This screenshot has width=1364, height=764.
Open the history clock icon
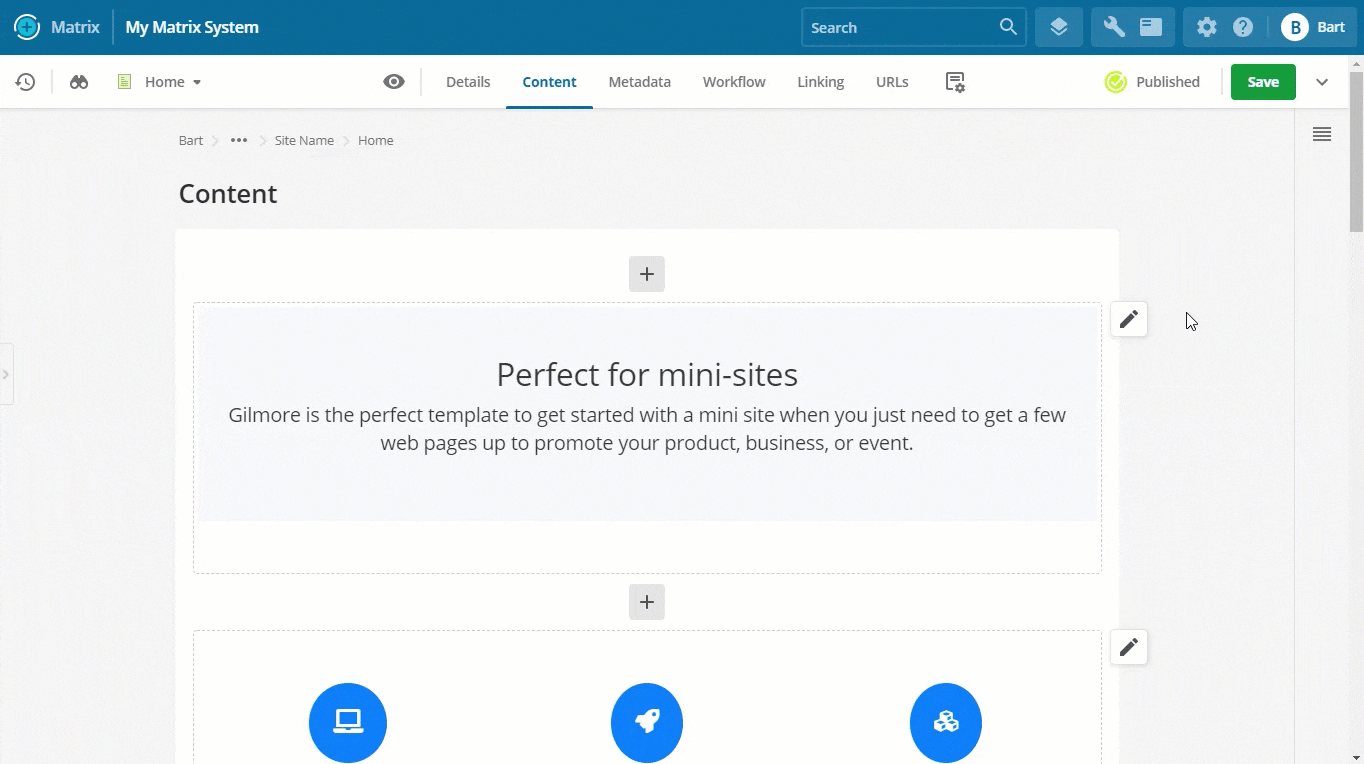(26, 82)
